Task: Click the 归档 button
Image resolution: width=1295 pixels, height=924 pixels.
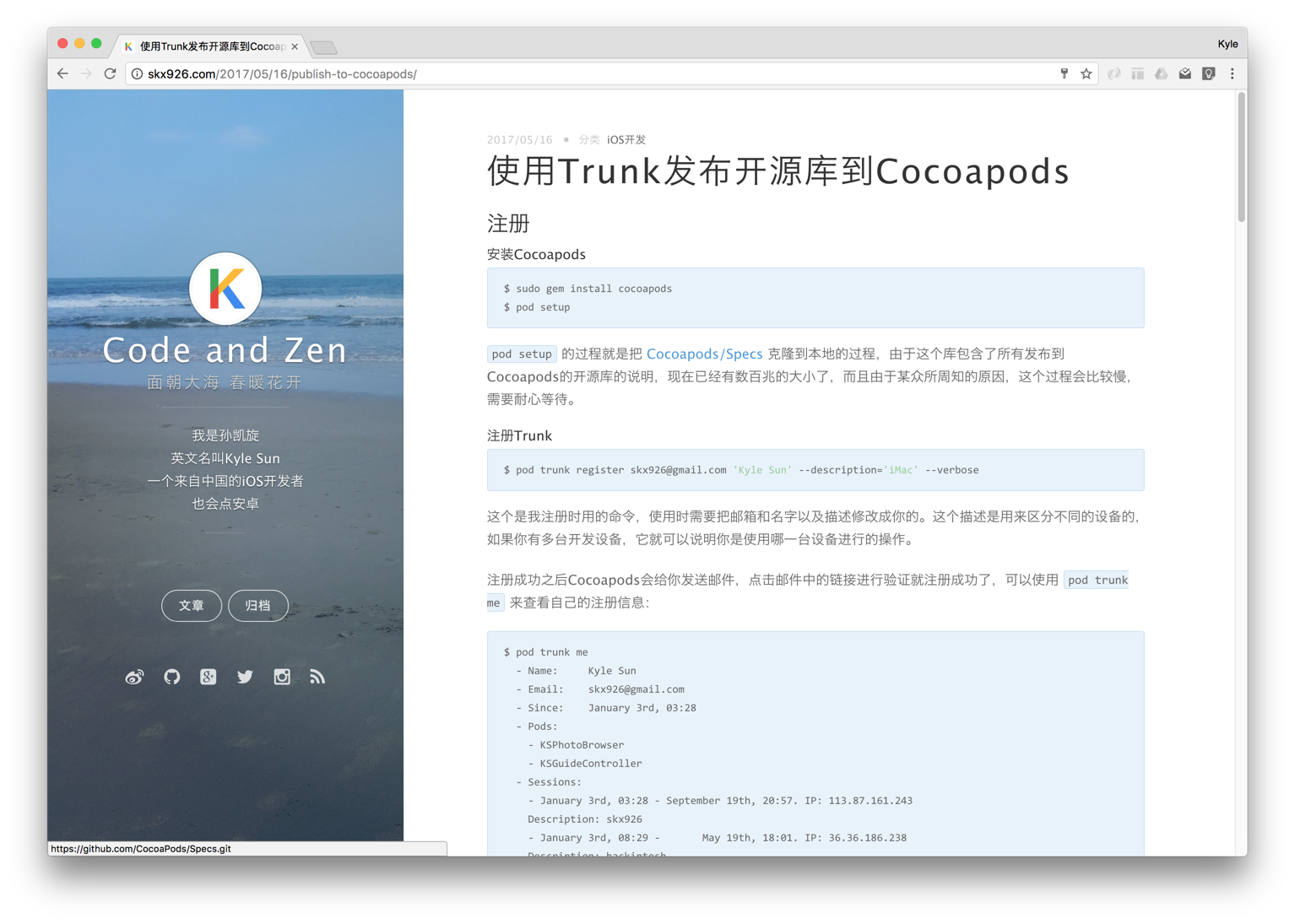Action: 258,606
